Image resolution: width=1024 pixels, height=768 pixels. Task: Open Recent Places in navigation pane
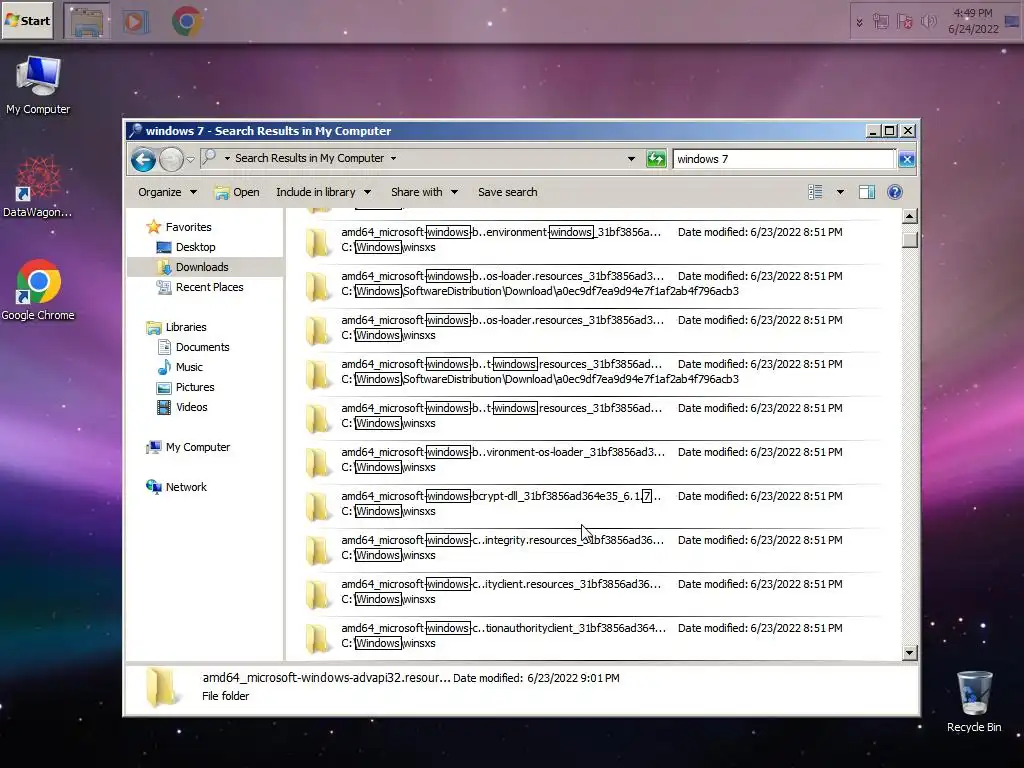209,287
